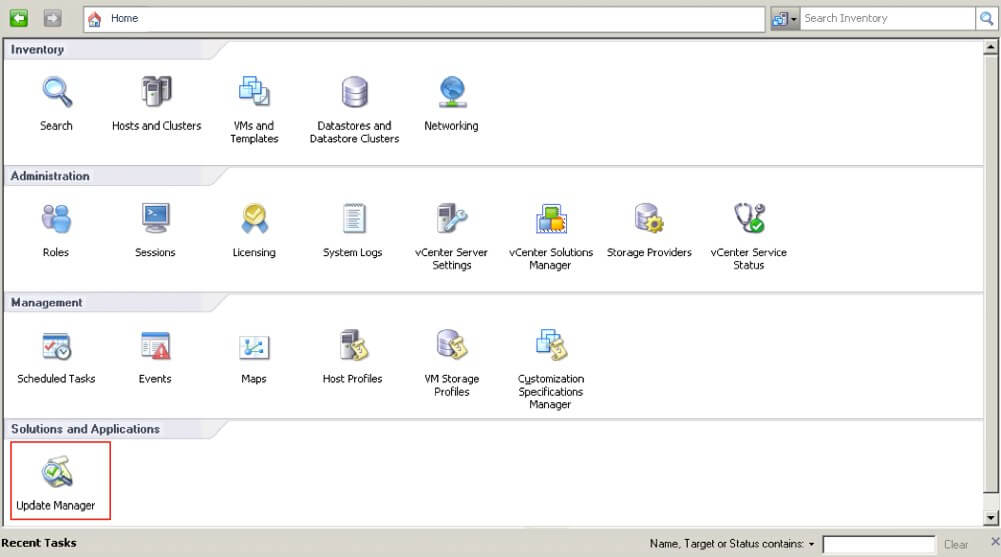Open the System Logs icon
1001x557 pixels.
pos(353,219)
